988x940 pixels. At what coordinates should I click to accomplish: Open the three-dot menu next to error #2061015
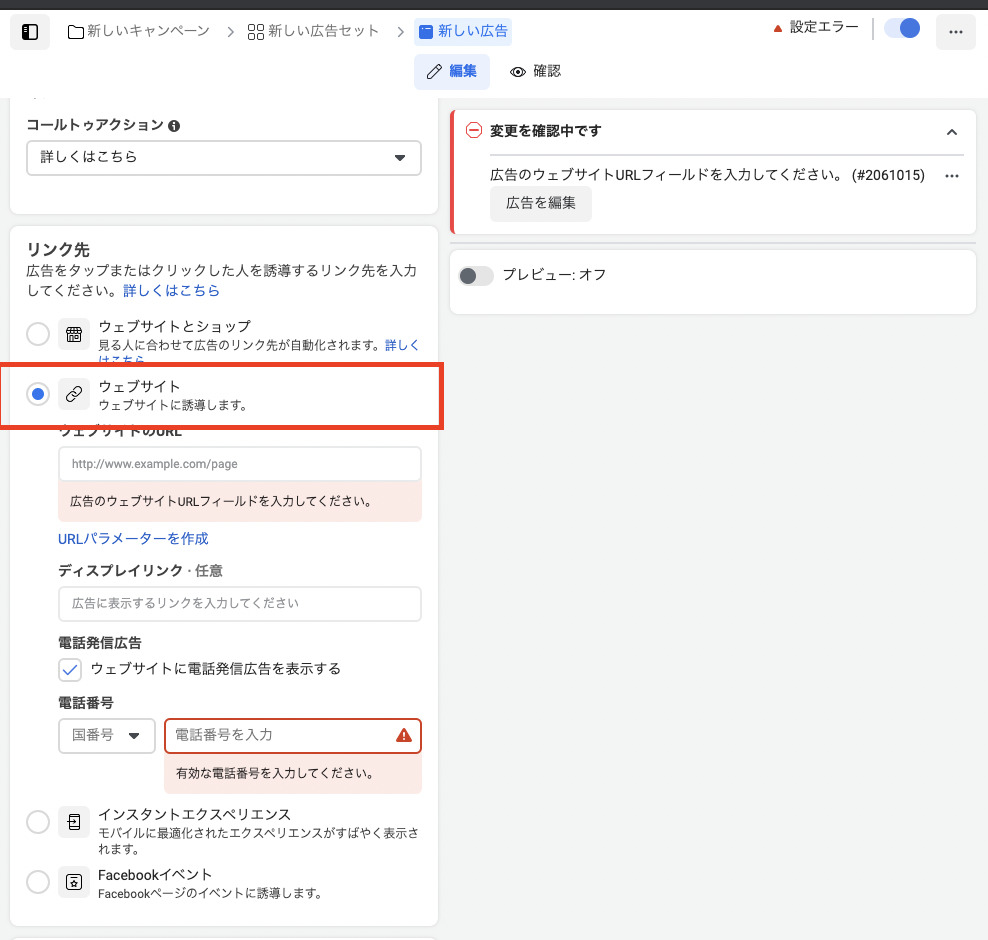pyautogui.click(x=951, y=175)
